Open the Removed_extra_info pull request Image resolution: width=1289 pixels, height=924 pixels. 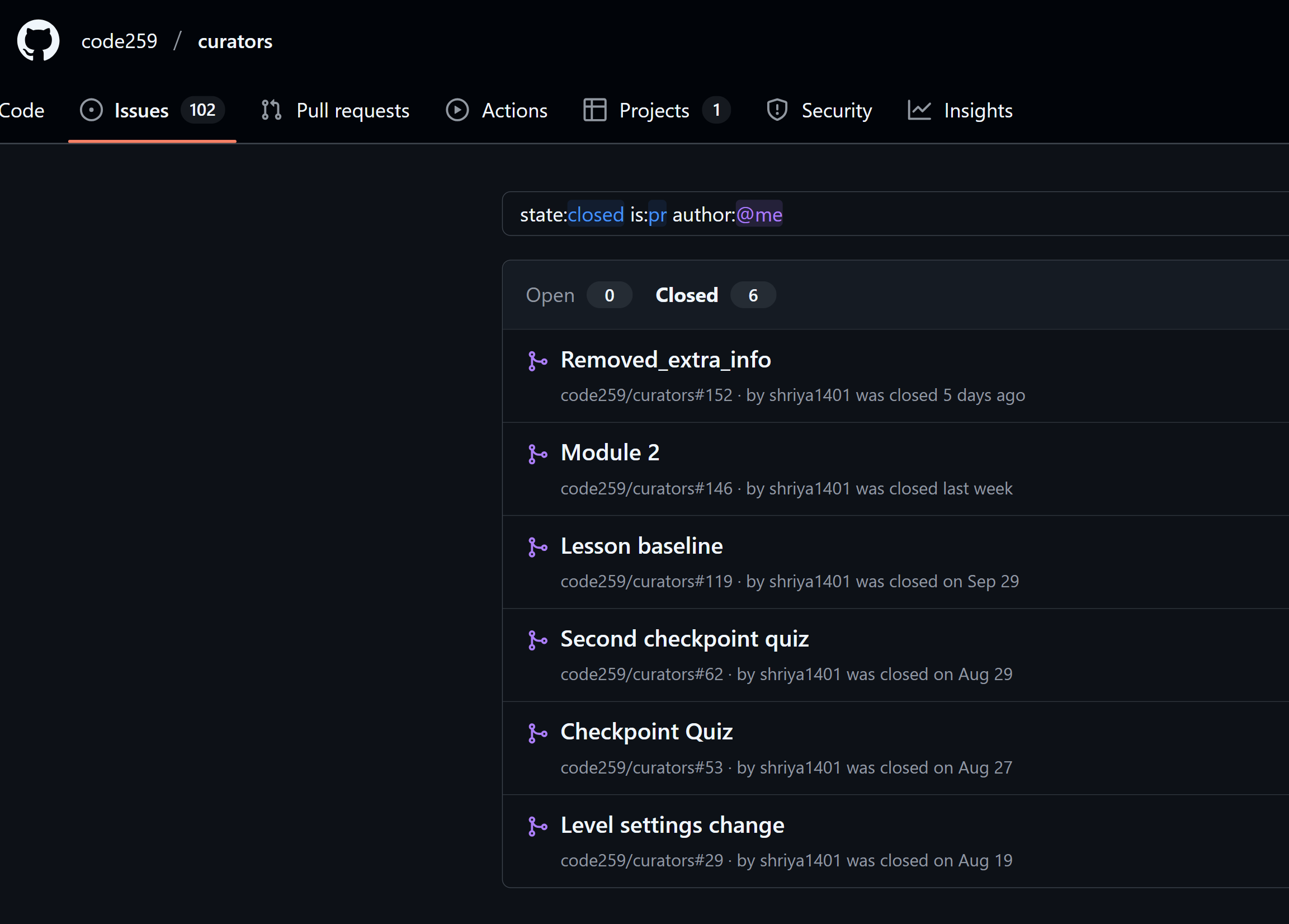pyautogui.click(x=665, y=360)
